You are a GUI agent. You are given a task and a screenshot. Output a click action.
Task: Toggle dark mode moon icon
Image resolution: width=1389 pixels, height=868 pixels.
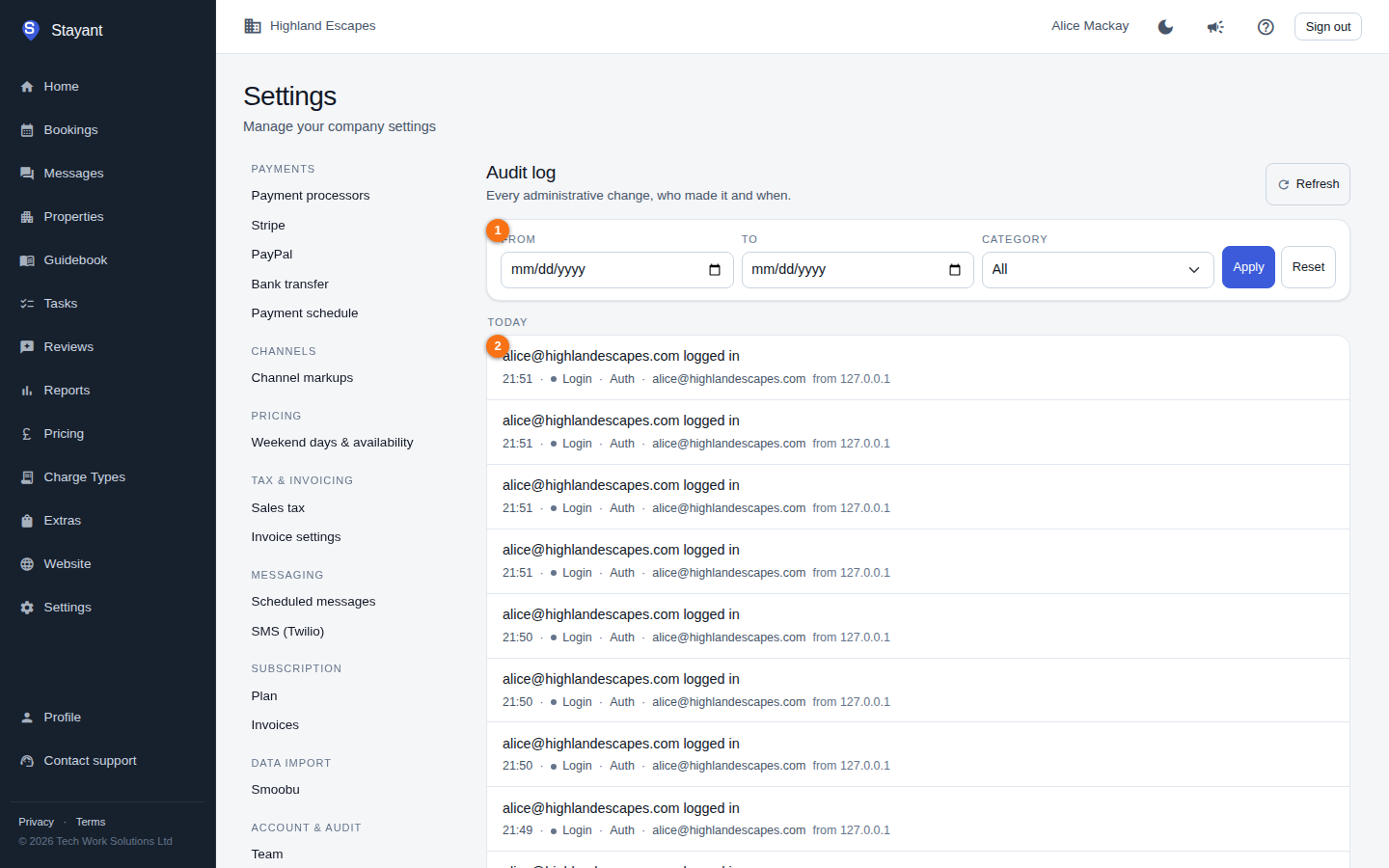click(1165, 27)
